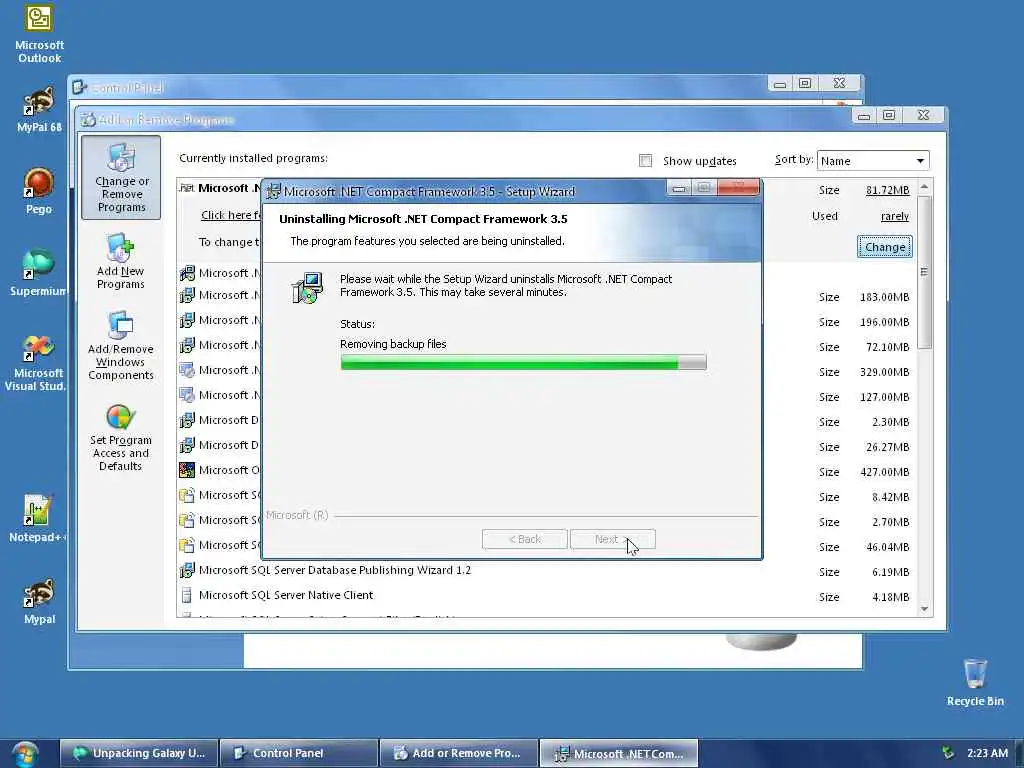
Task: Select Microsoft SQL Server Native Client row
Action: (286, 595)
